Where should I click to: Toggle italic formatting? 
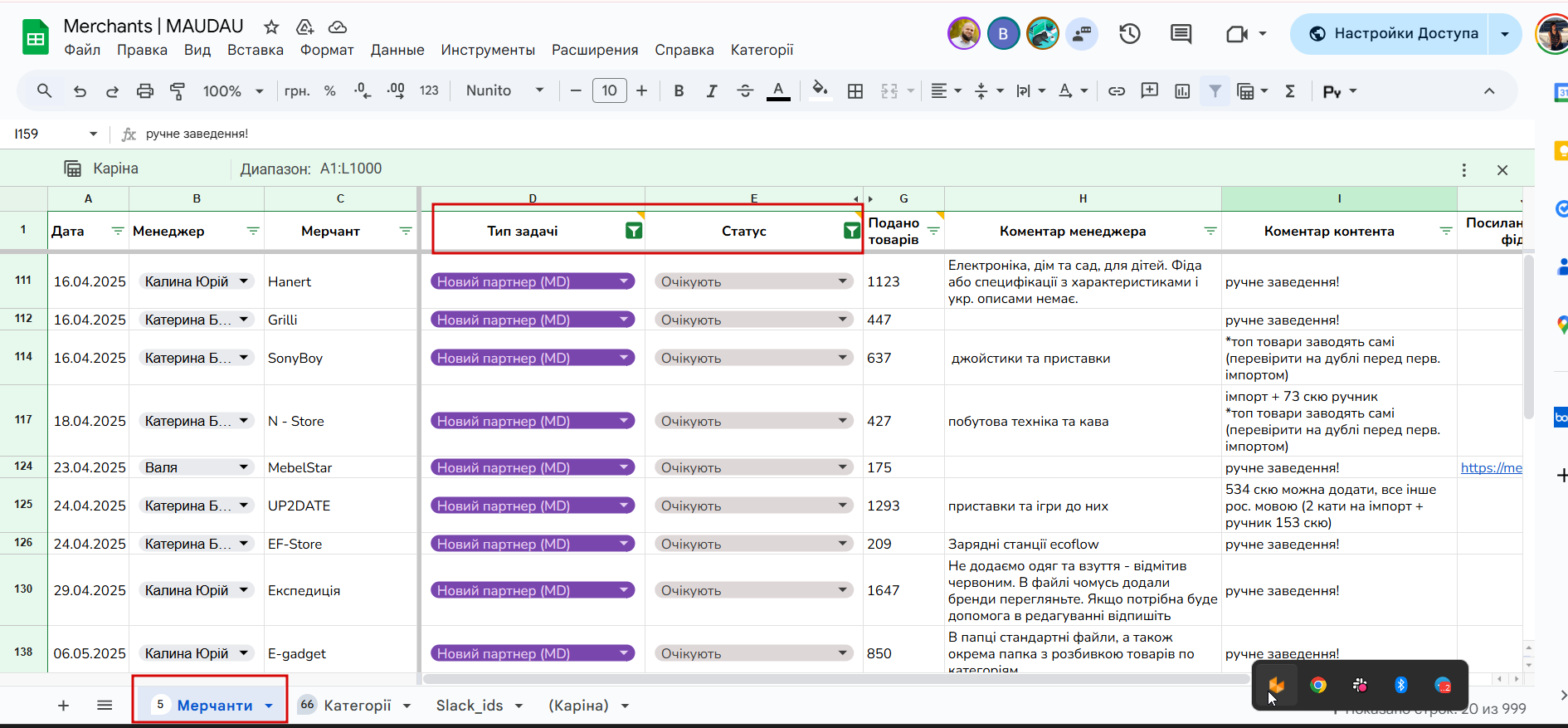(x=712, y=91)
